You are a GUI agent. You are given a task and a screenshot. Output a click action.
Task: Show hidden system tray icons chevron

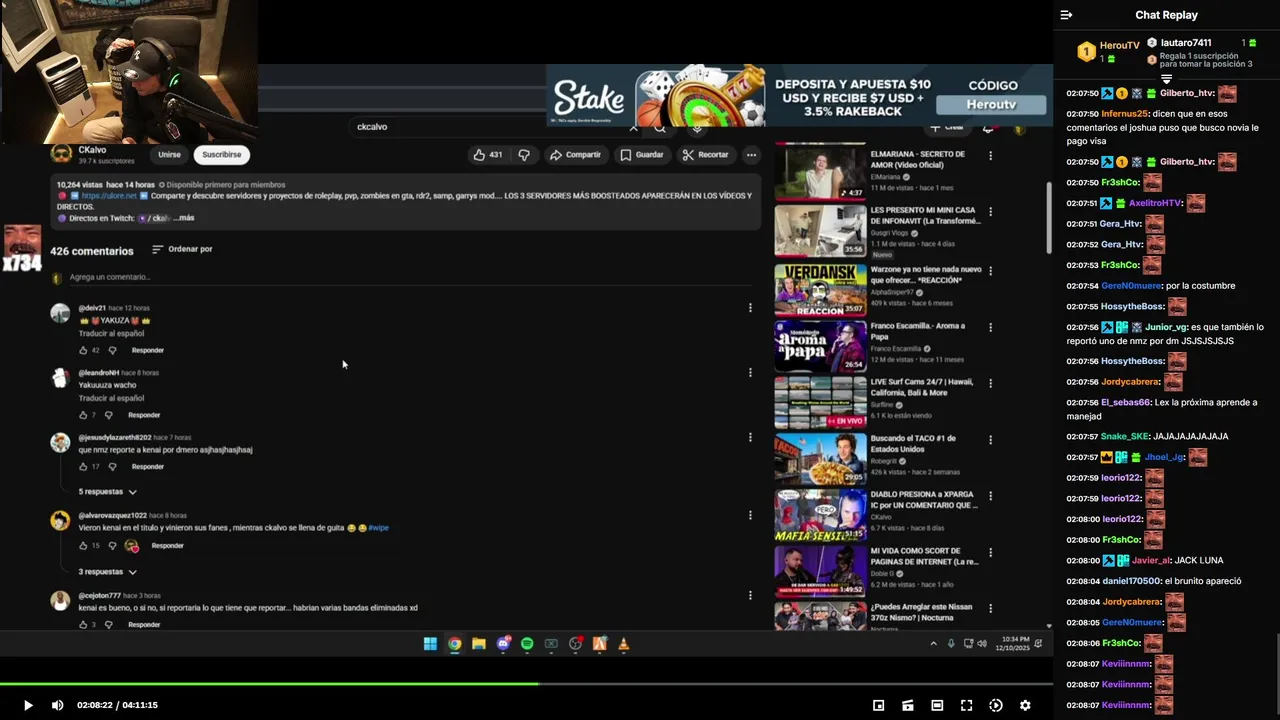tap(934, 644)
